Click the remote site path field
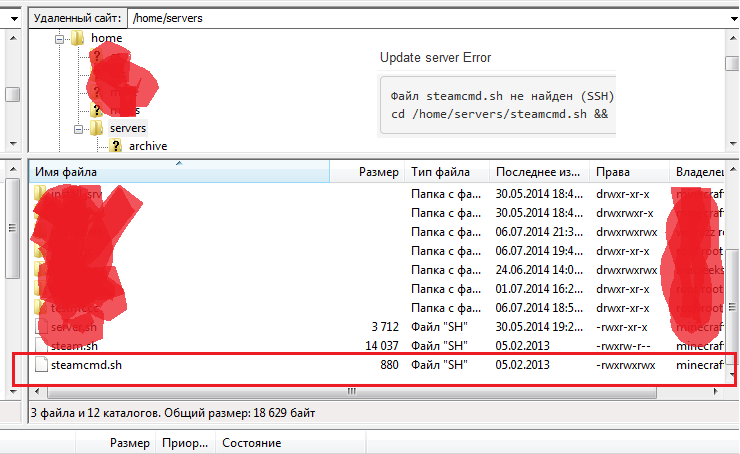740x454 pixels. [430, 18]
